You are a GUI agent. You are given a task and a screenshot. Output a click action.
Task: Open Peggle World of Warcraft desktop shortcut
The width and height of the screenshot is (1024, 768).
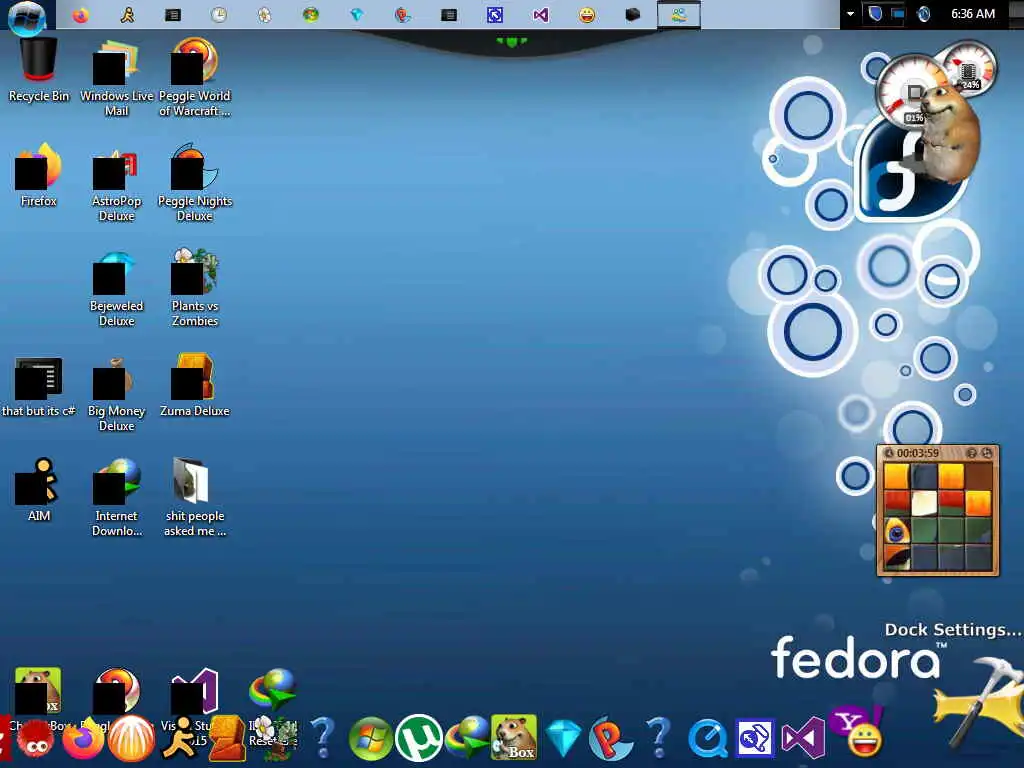[x=195, y=77]
